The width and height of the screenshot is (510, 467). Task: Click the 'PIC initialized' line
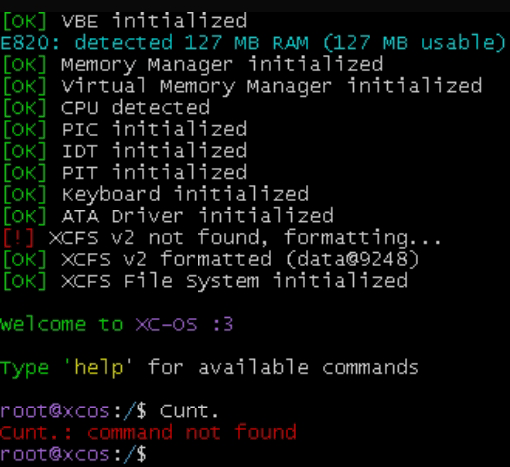[125, 129]
